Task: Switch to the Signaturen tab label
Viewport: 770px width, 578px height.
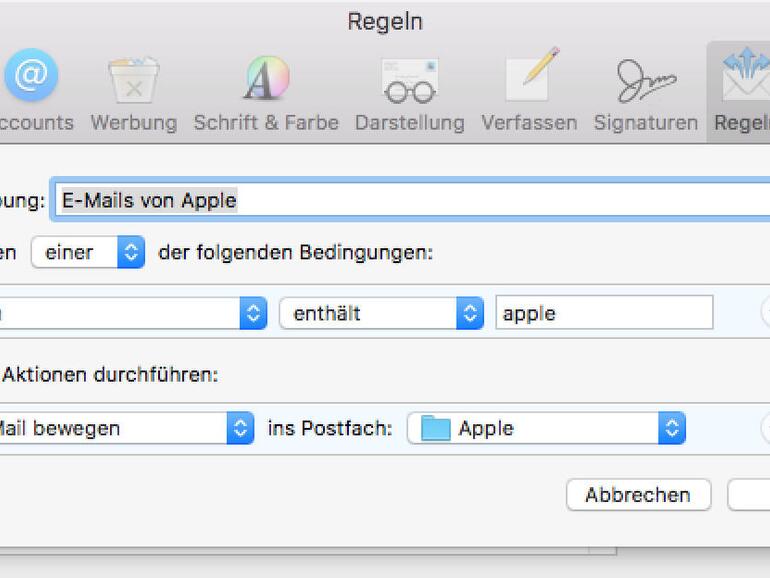Action: pyautogui.click(x=646, y=123)
